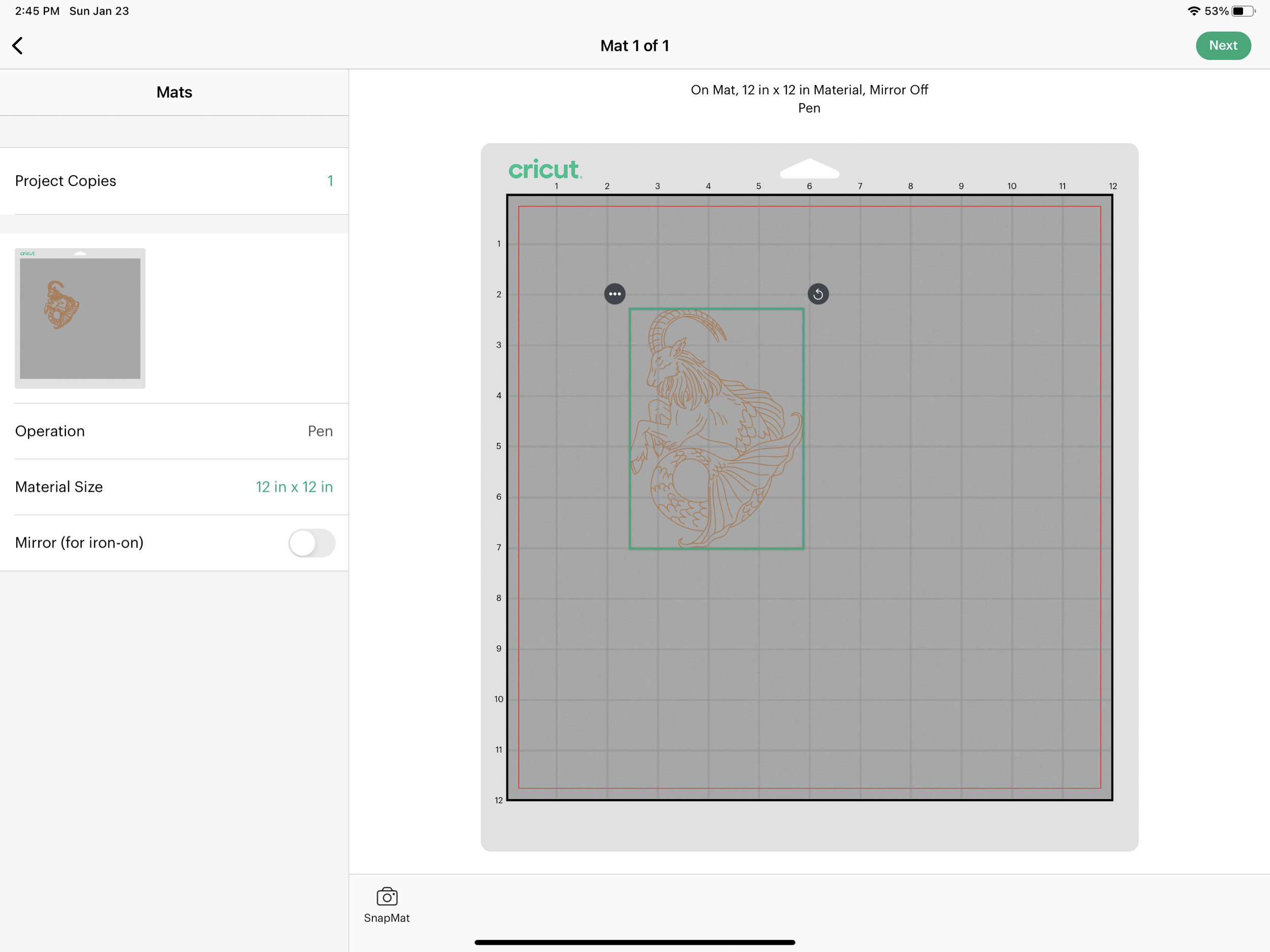Change Project Copies value
This screenshot has width=1270, height=952.
[330, 181]
